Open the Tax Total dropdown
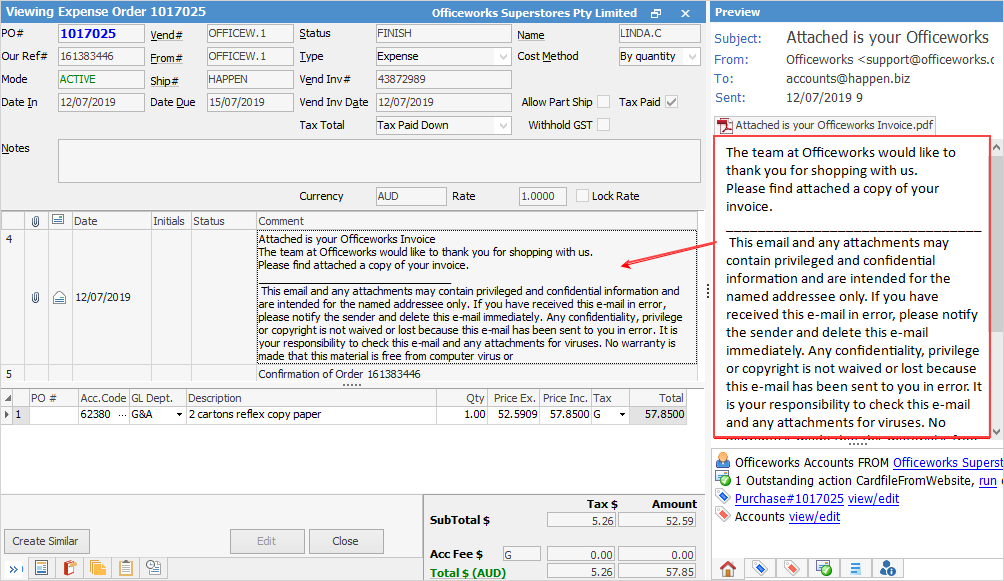1004x581 pixels. click(443, 125)
